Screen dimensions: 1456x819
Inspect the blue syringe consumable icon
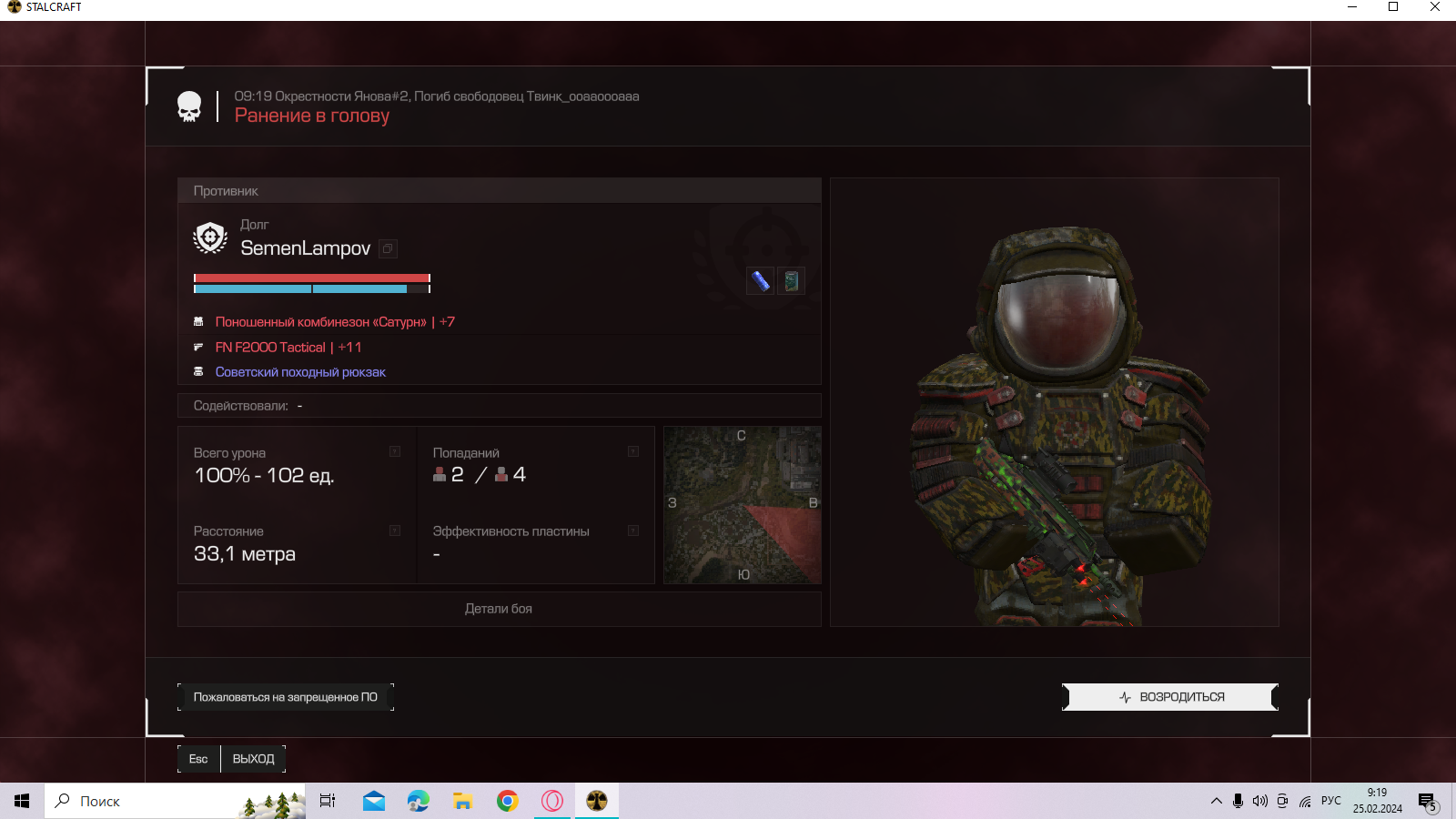(760, 280)
